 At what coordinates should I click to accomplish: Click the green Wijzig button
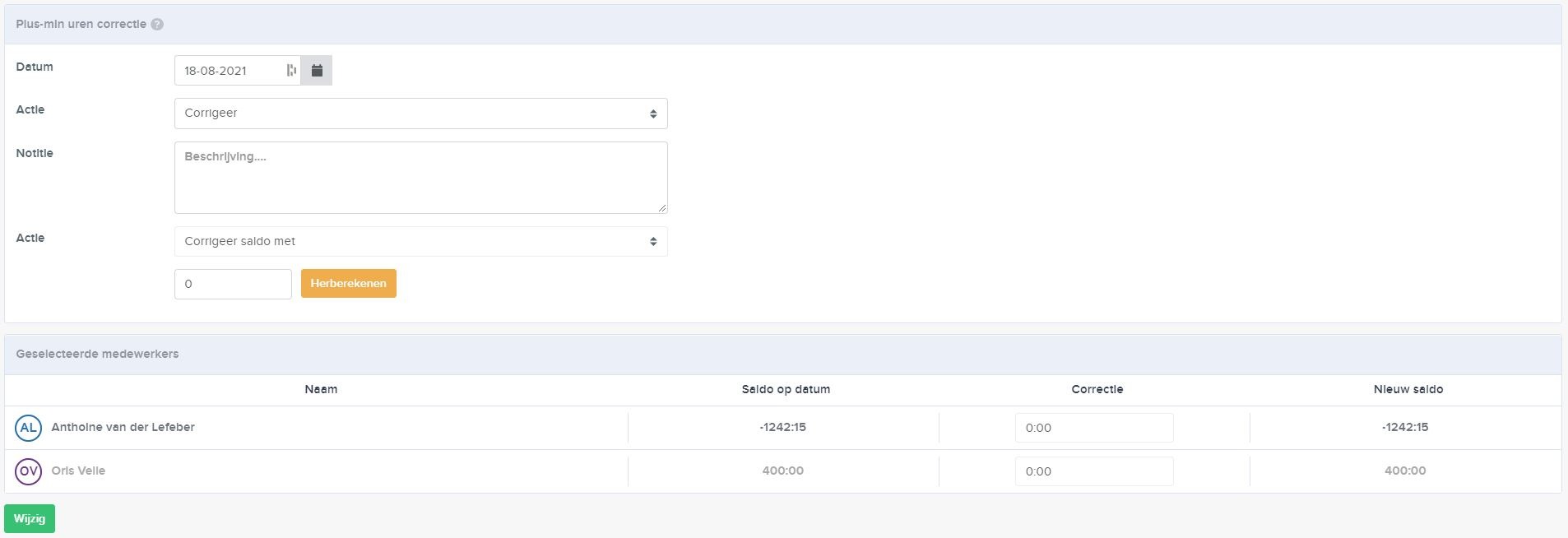point(30,519)
